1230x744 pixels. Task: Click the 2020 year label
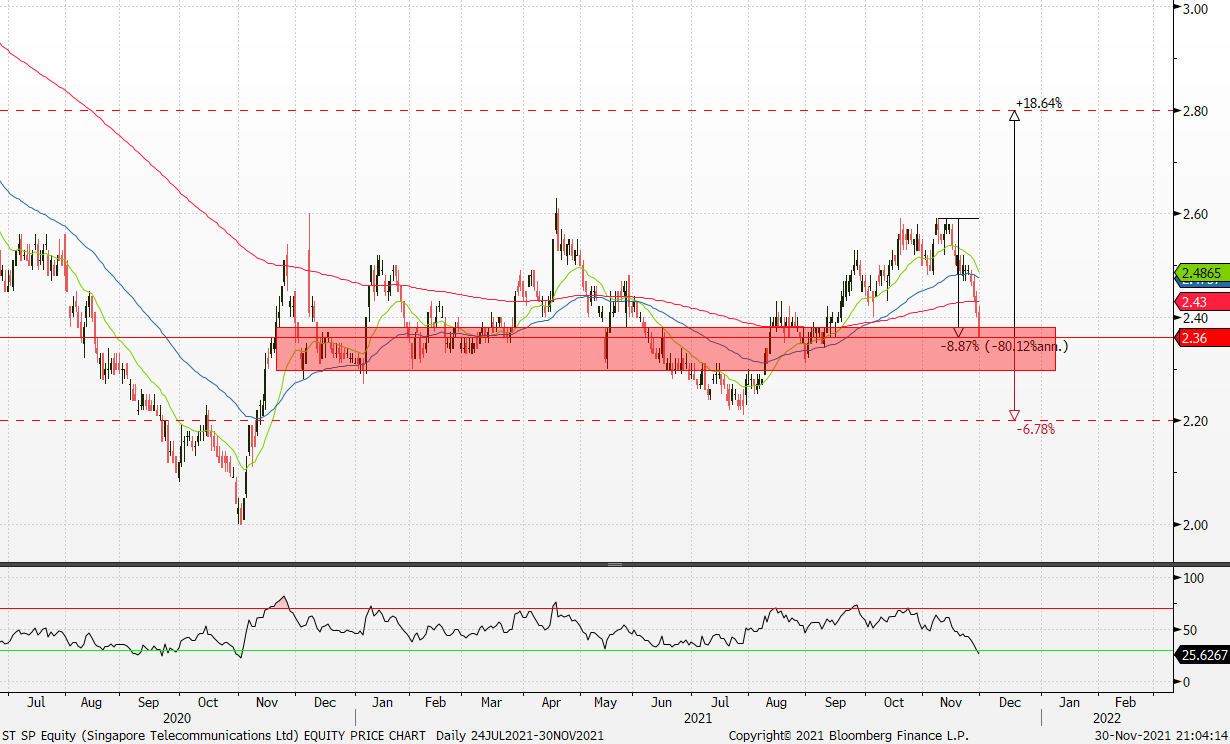(175, 718)
